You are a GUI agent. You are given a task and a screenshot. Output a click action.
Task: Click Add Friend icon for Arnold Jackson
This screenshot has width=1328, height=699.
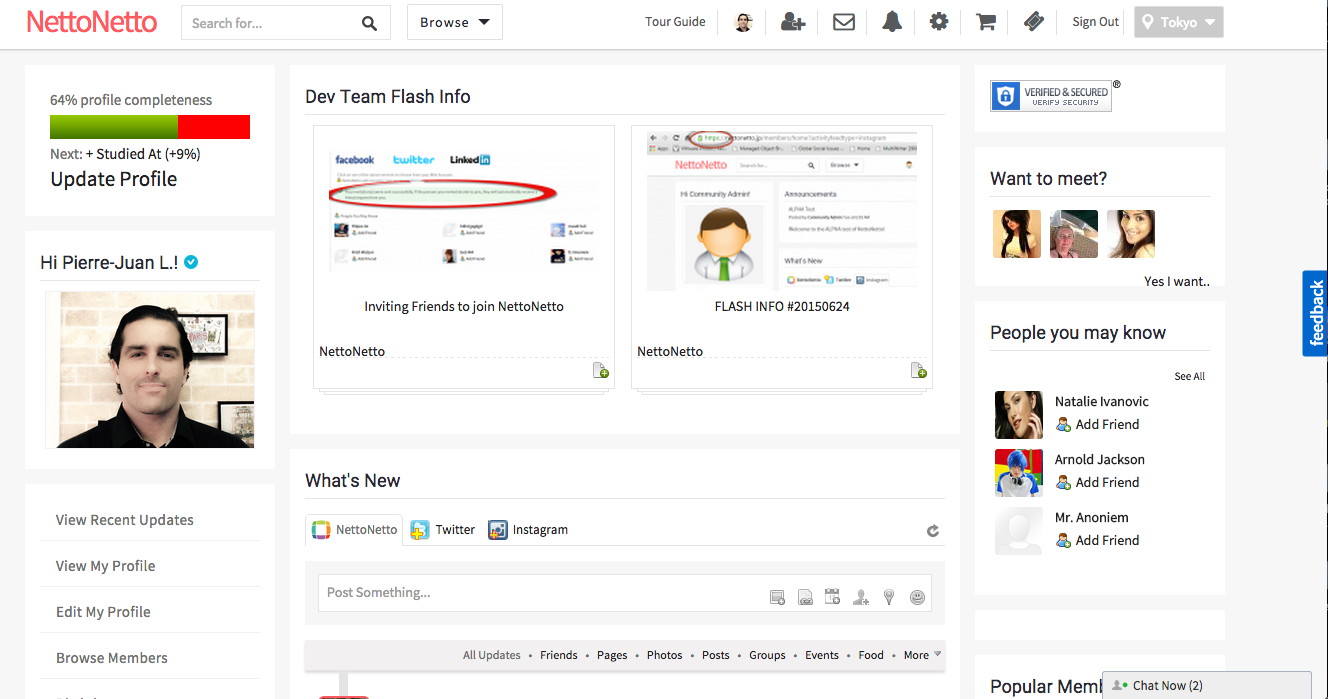[1064, 482]
